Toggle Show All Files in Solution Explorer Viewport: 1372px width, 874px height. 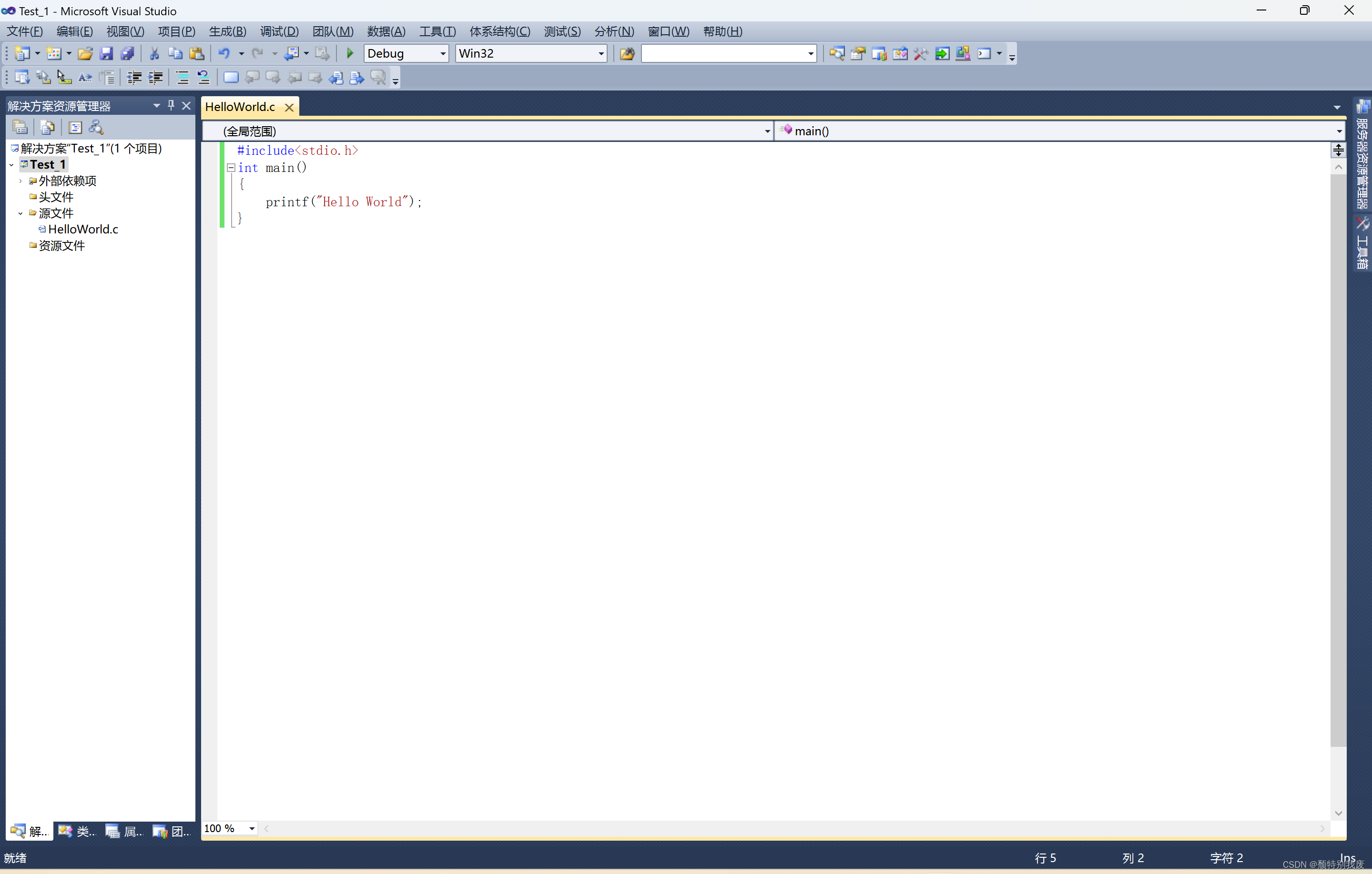47,128
